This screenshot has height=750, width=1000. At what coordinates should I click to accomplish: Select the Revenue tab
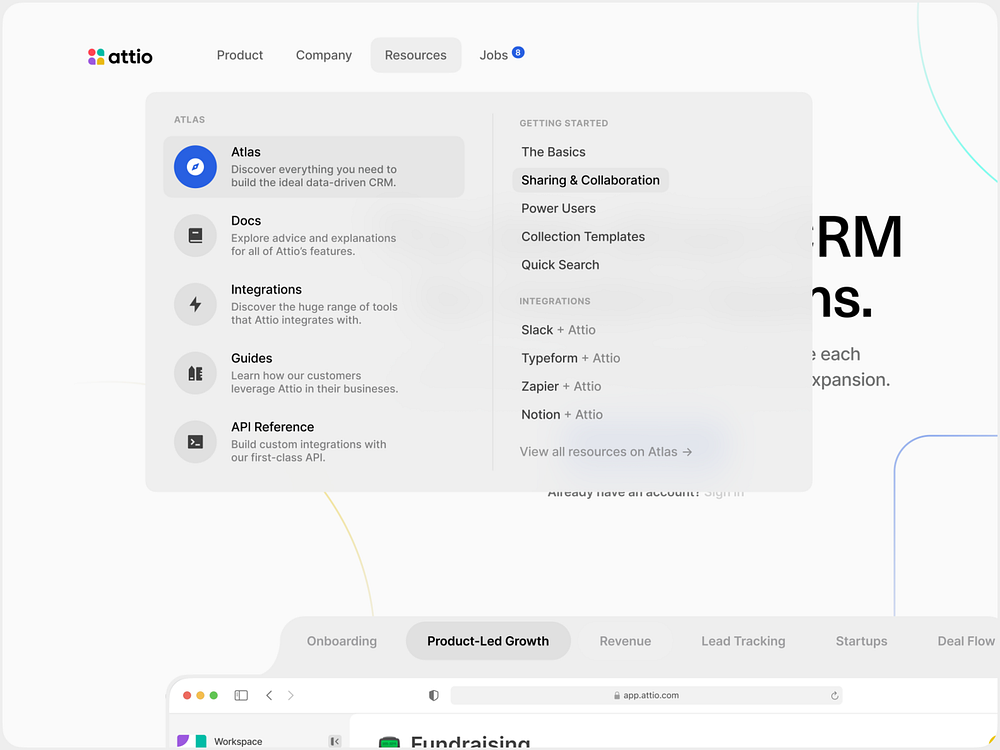point(625,641)
